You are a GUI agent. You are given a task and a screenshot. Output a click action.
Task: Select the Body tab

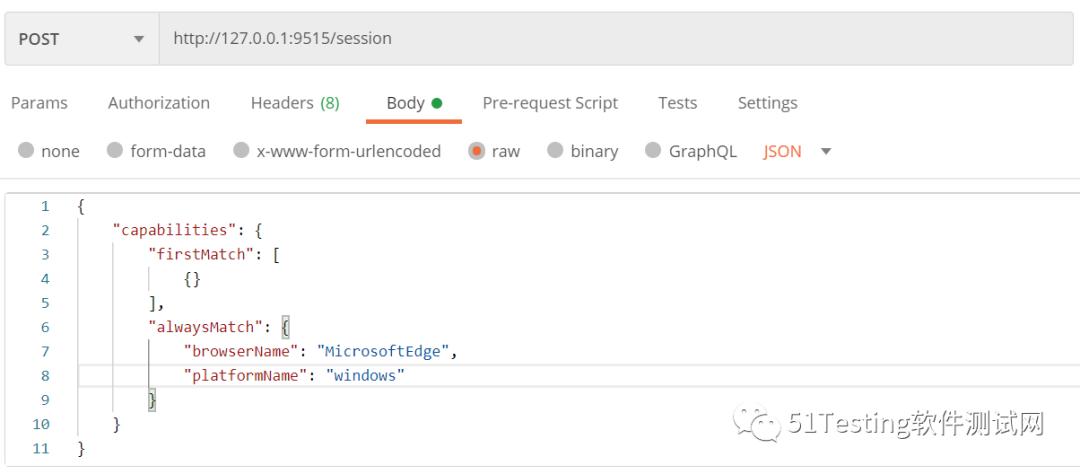click(413, 103)
